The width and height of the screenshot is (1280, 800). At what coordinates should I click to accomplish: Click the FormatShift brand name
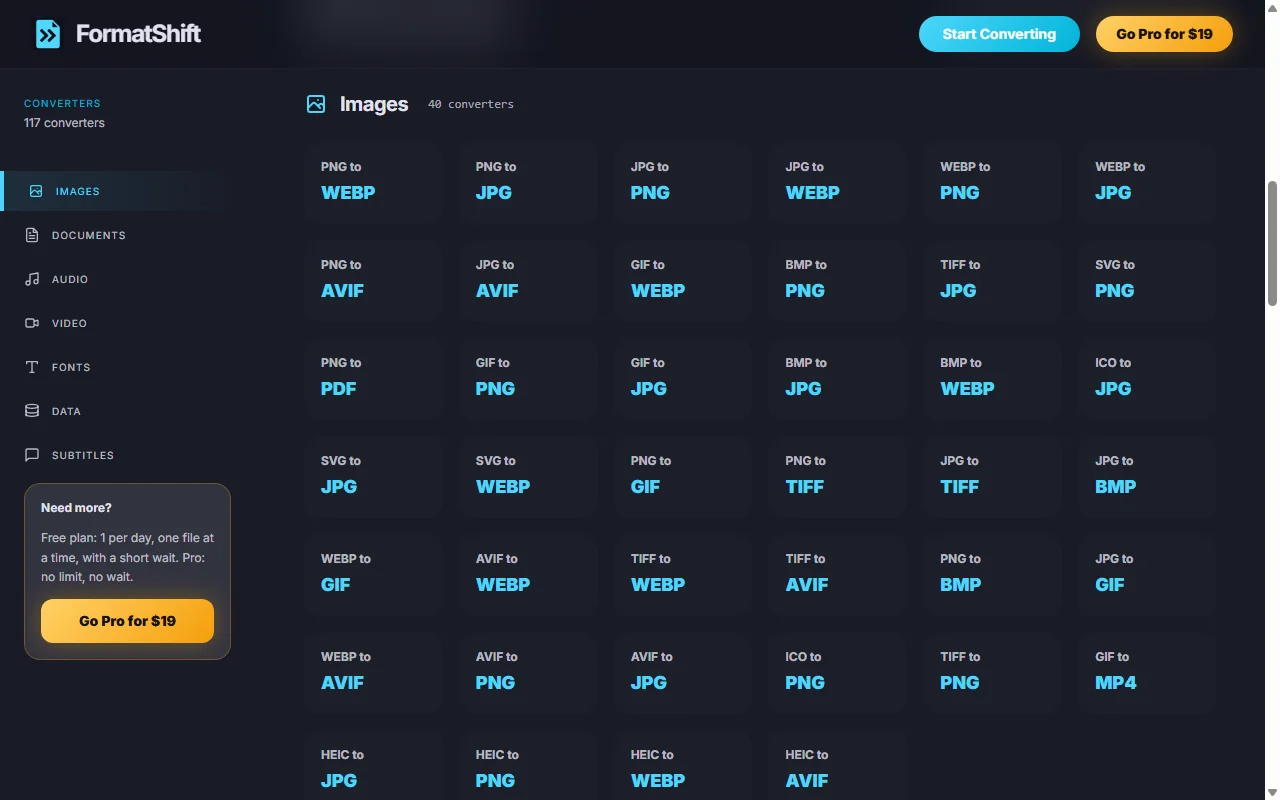point(138,34)
